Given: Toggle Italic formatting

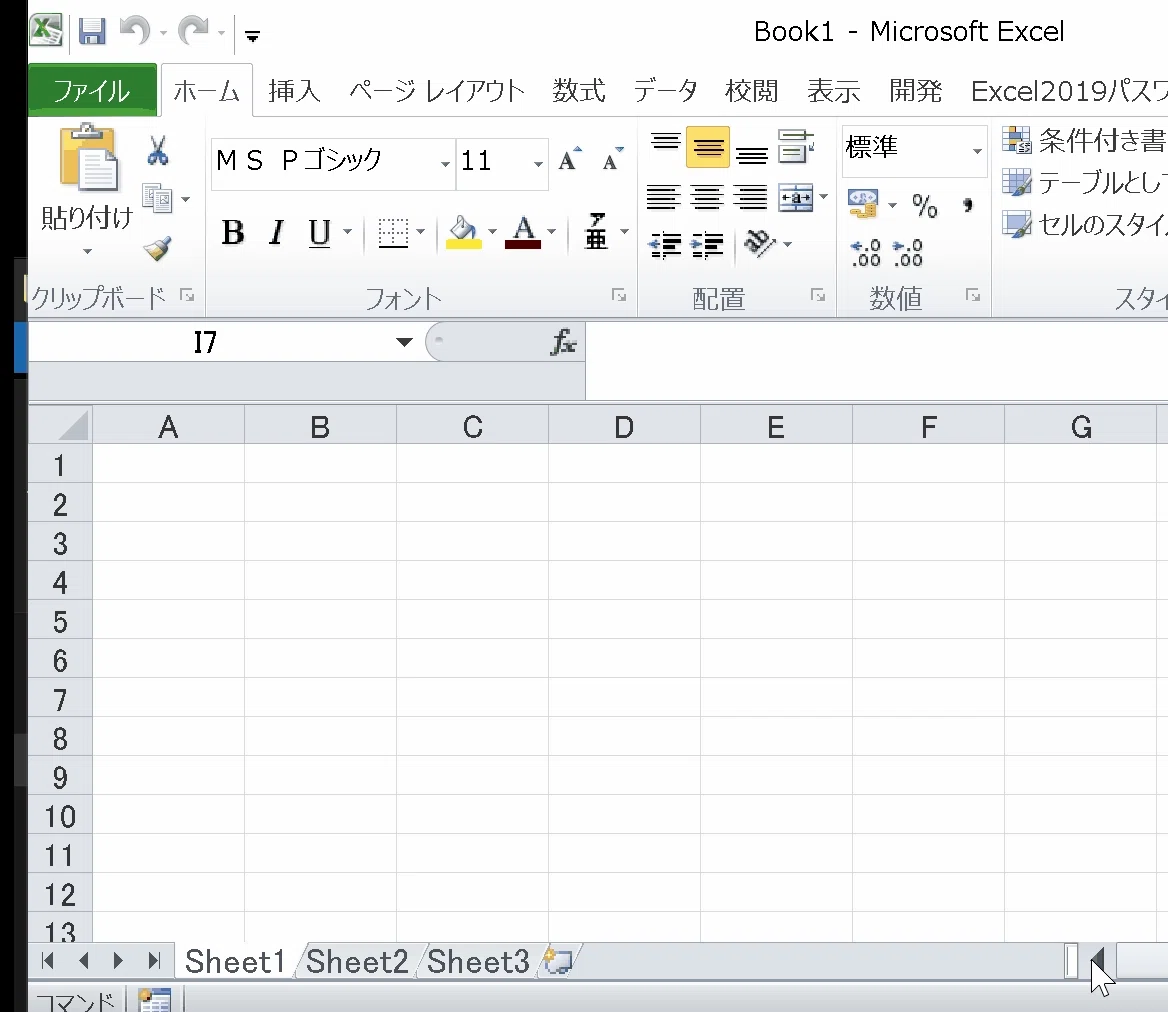Looking at the screenshot, I should point(277,233).
